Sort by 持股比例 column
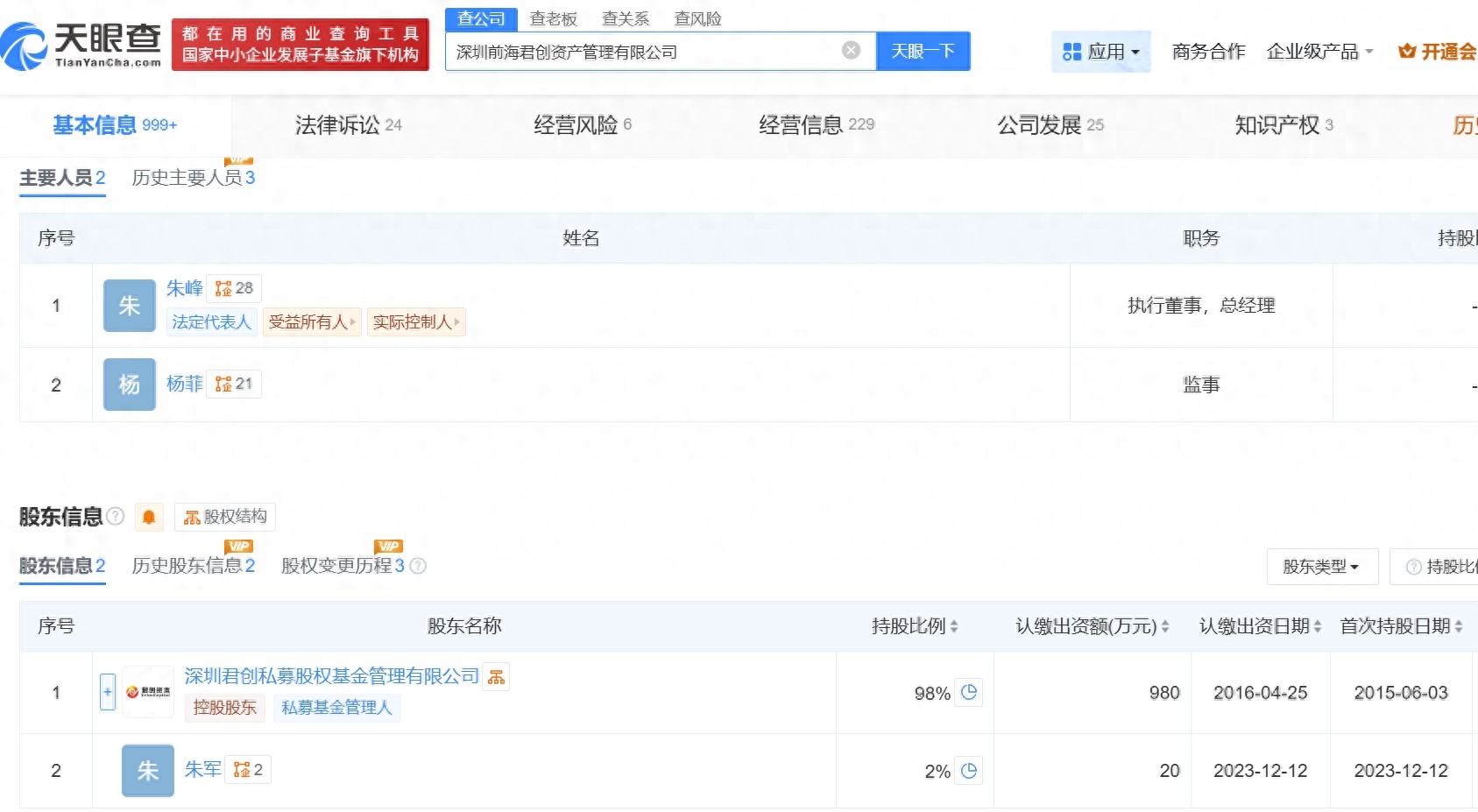Screen dimensions: 1478x812 click(915, 626)
